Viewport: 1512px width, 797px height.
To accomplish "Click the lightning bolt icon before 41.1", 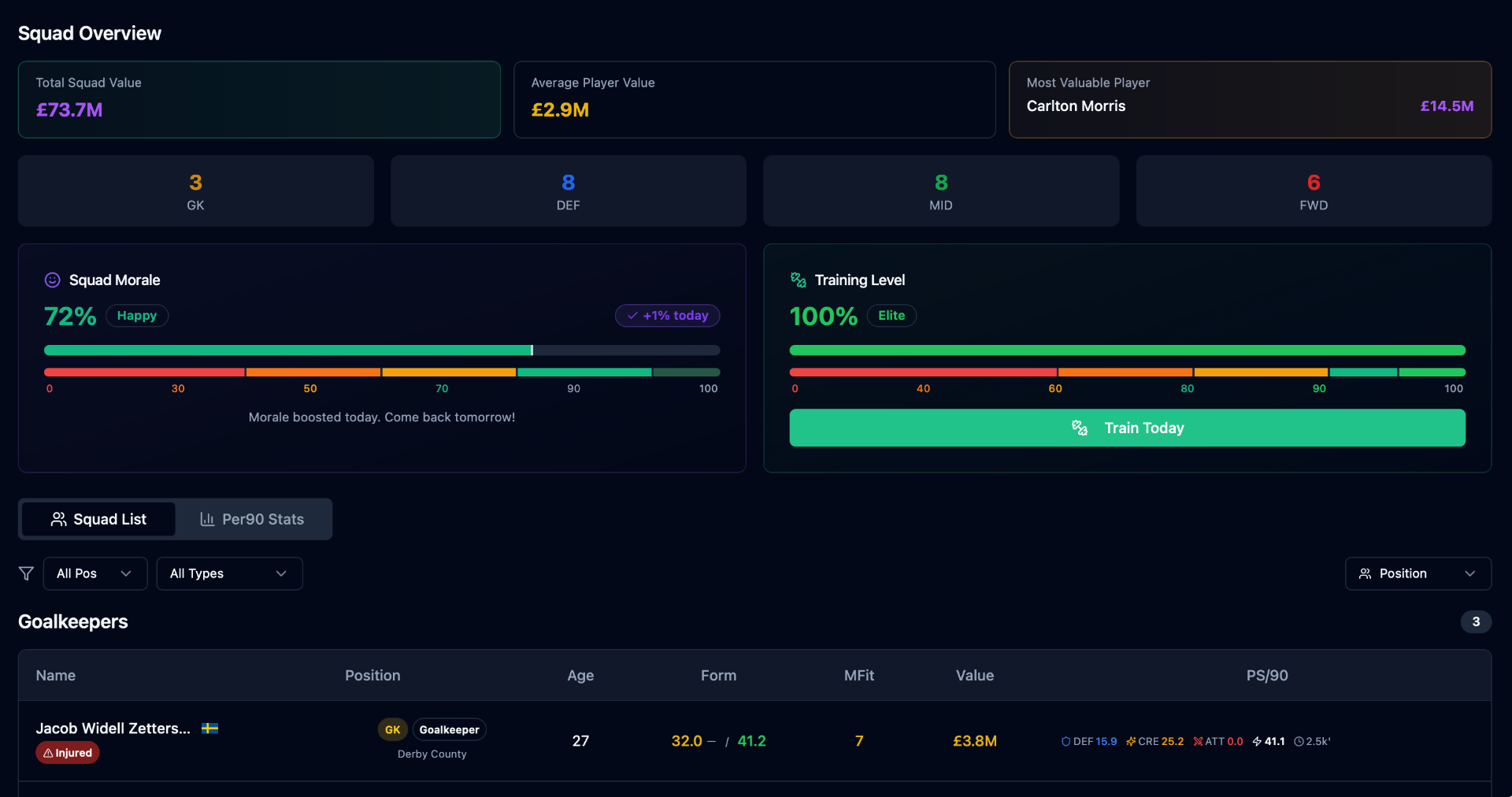I will tap(1257, 741).
